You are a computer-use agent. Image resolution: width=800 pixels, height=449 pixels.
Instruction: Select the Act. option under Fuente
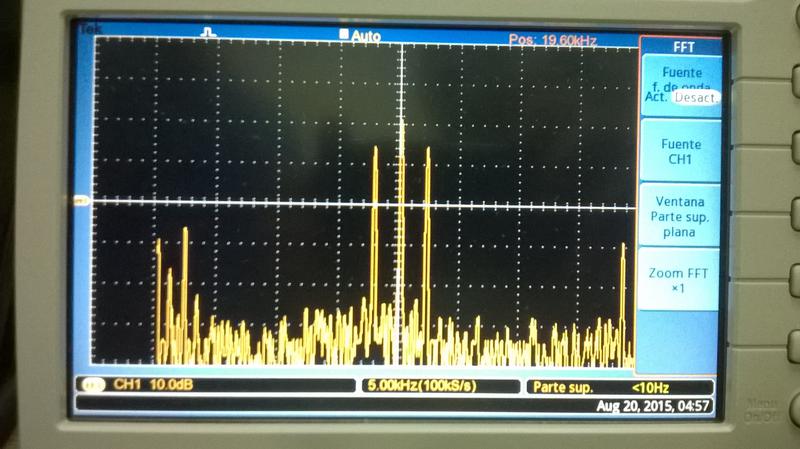tap(655, 97)
